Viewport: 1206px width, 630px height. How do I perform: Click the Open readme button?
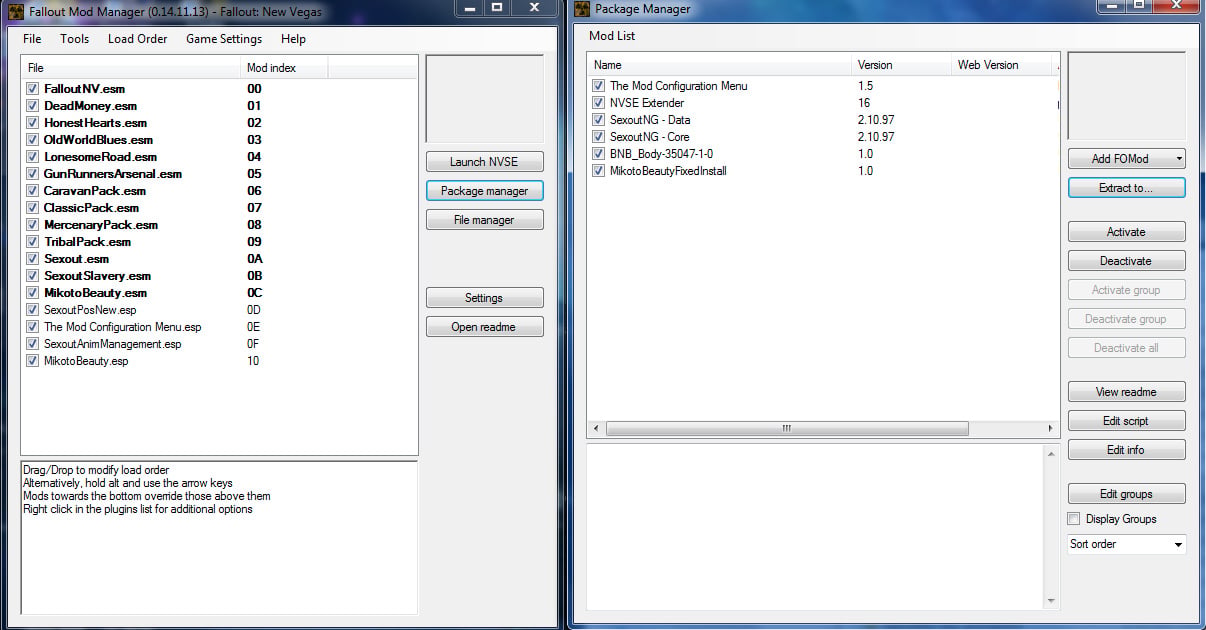(484, 327)
